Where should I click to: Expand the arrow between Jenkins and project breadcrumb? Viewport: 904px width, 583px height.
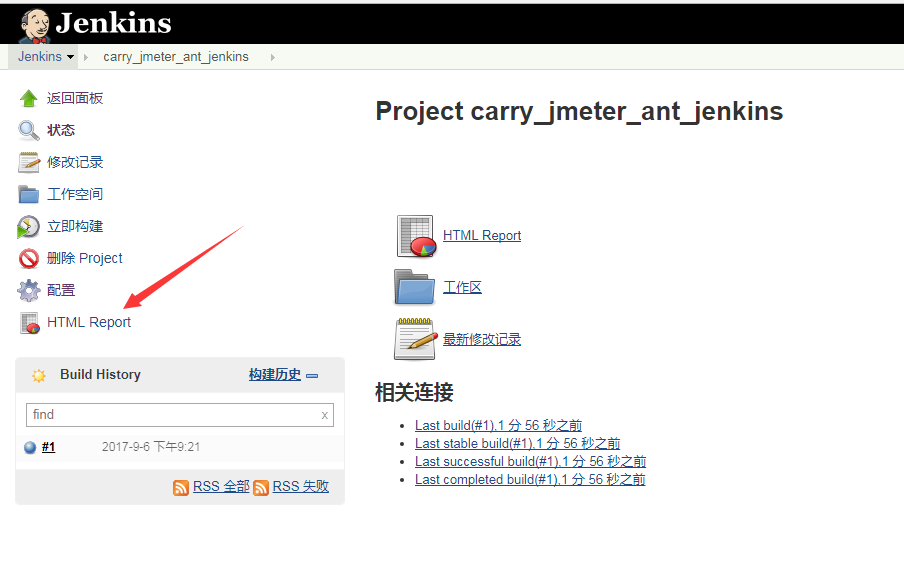click(x=86, y=57)
